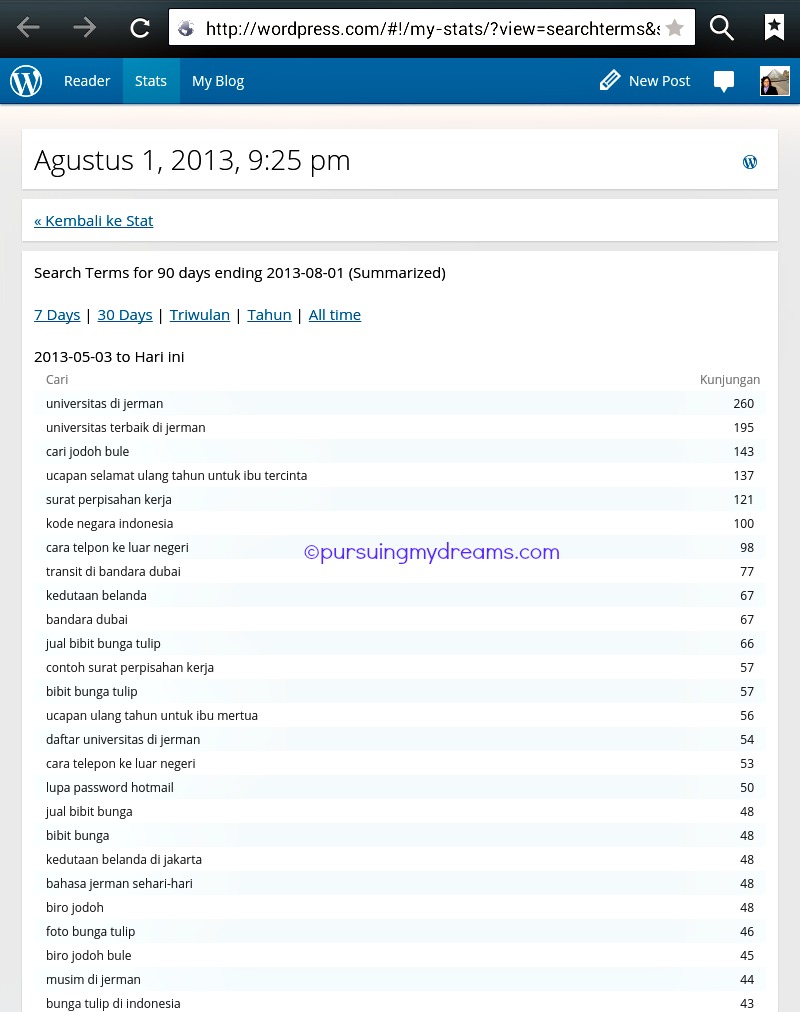
Task: Open the bookmarks list icon
Action: coord(774,28)
